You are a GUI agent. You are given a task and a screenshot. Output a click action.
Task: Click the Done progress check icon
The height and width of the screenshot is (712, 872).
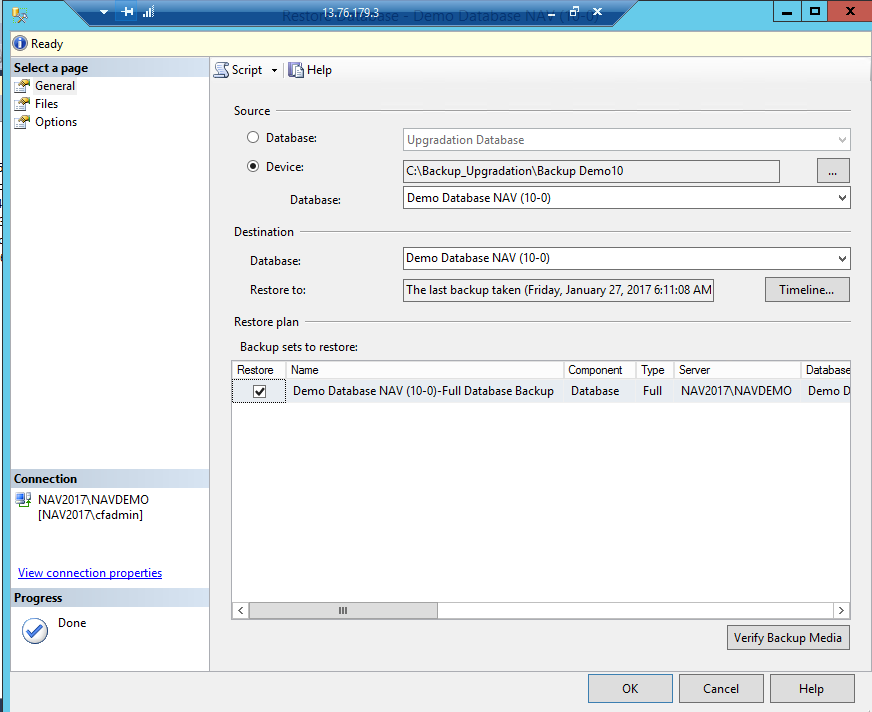pyautogui.click(x=34, y=631)
